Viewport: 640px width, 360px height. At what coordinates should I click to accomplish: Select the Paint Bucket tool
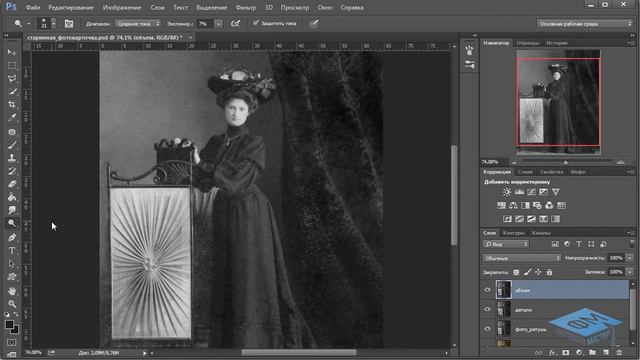pyautogui.click(x=12, y=197)
